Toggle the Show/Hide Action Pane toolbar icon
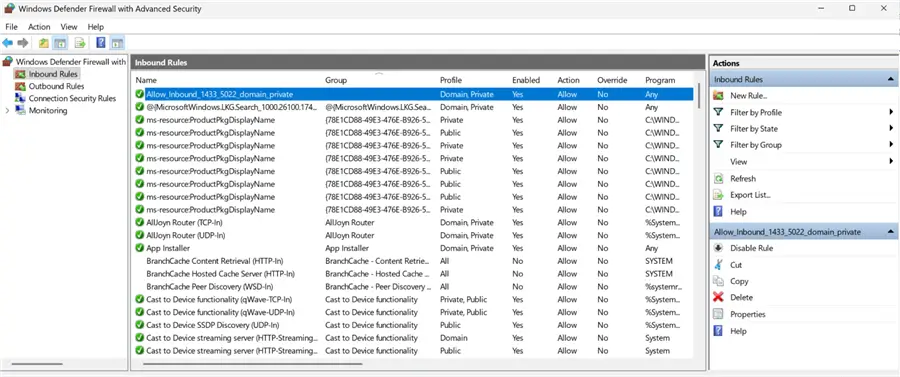Viewport: 900px width, 377px height. [117, 42]
